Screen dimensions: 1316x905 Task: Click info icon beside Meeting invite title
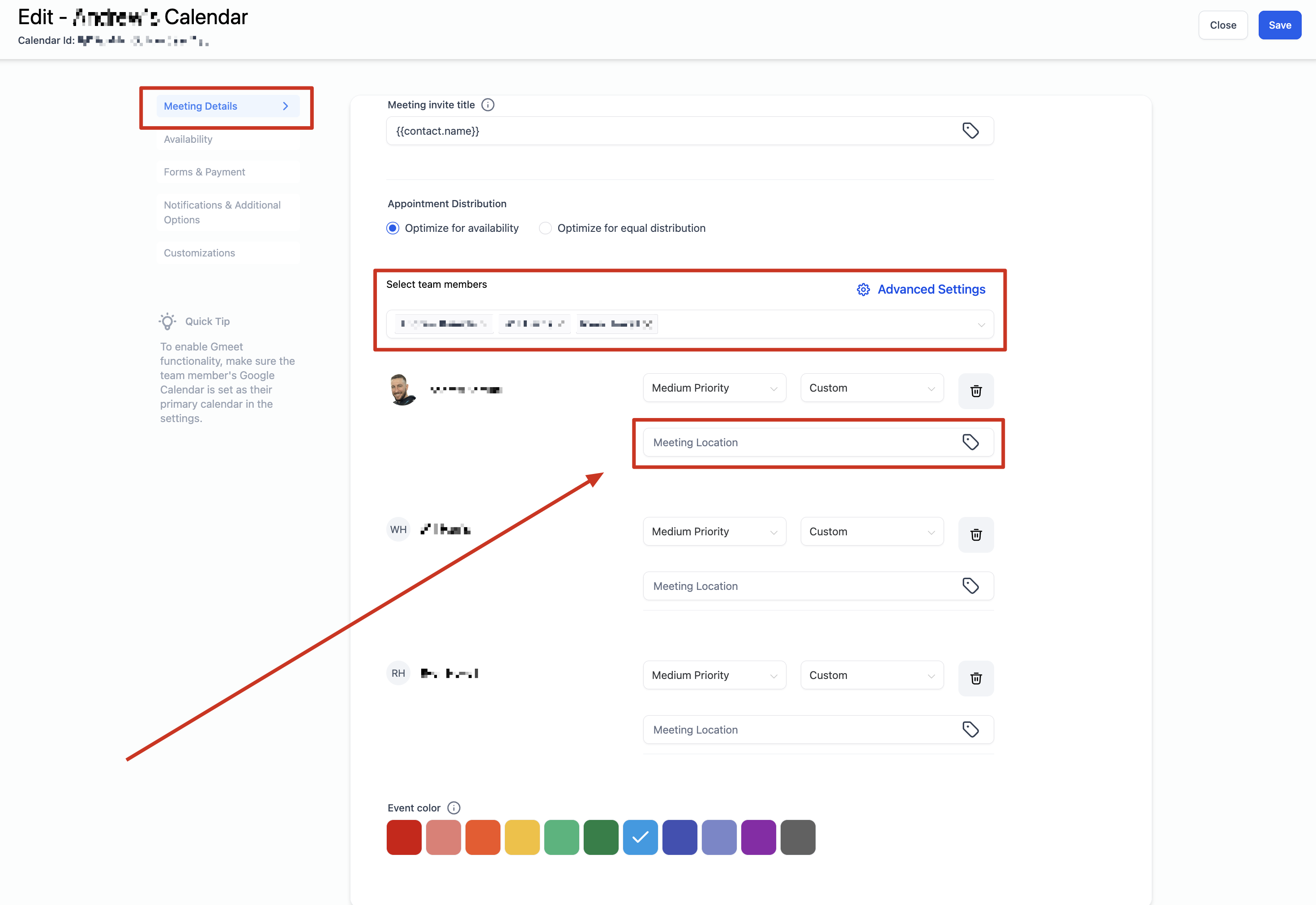pyautogui.click(x=487, y=105)
